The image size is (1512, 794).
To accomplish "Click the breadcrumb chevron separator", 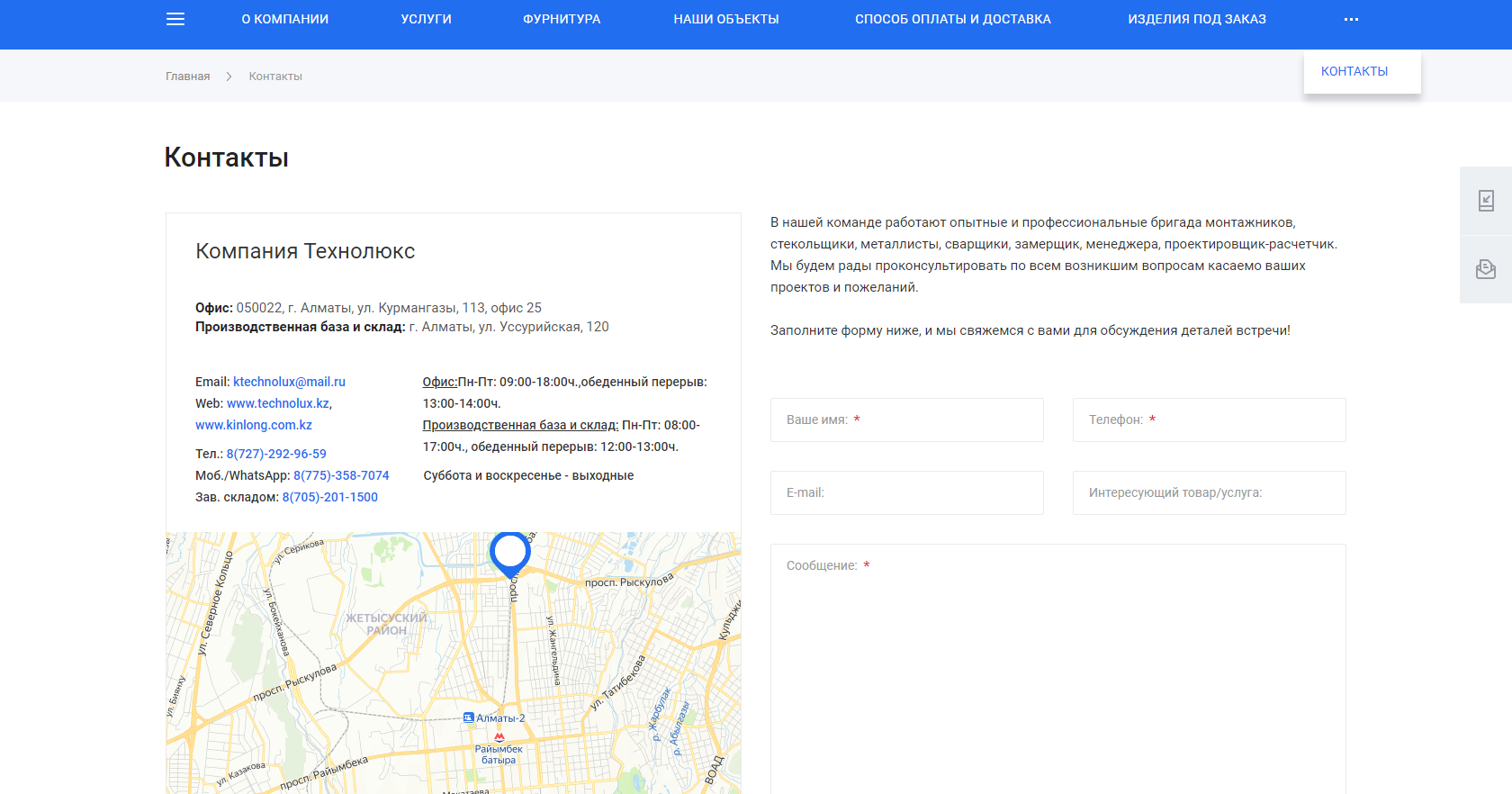I will tap(229, 77).
